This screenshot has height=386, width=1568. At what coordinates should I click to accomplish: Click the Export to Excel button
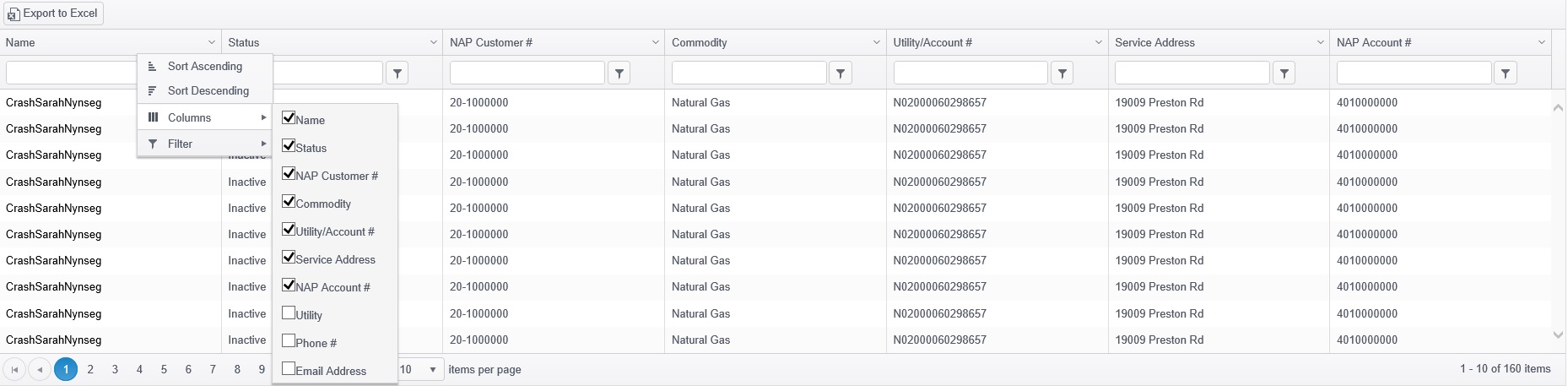pyautogui.click(x=52, y=14)
